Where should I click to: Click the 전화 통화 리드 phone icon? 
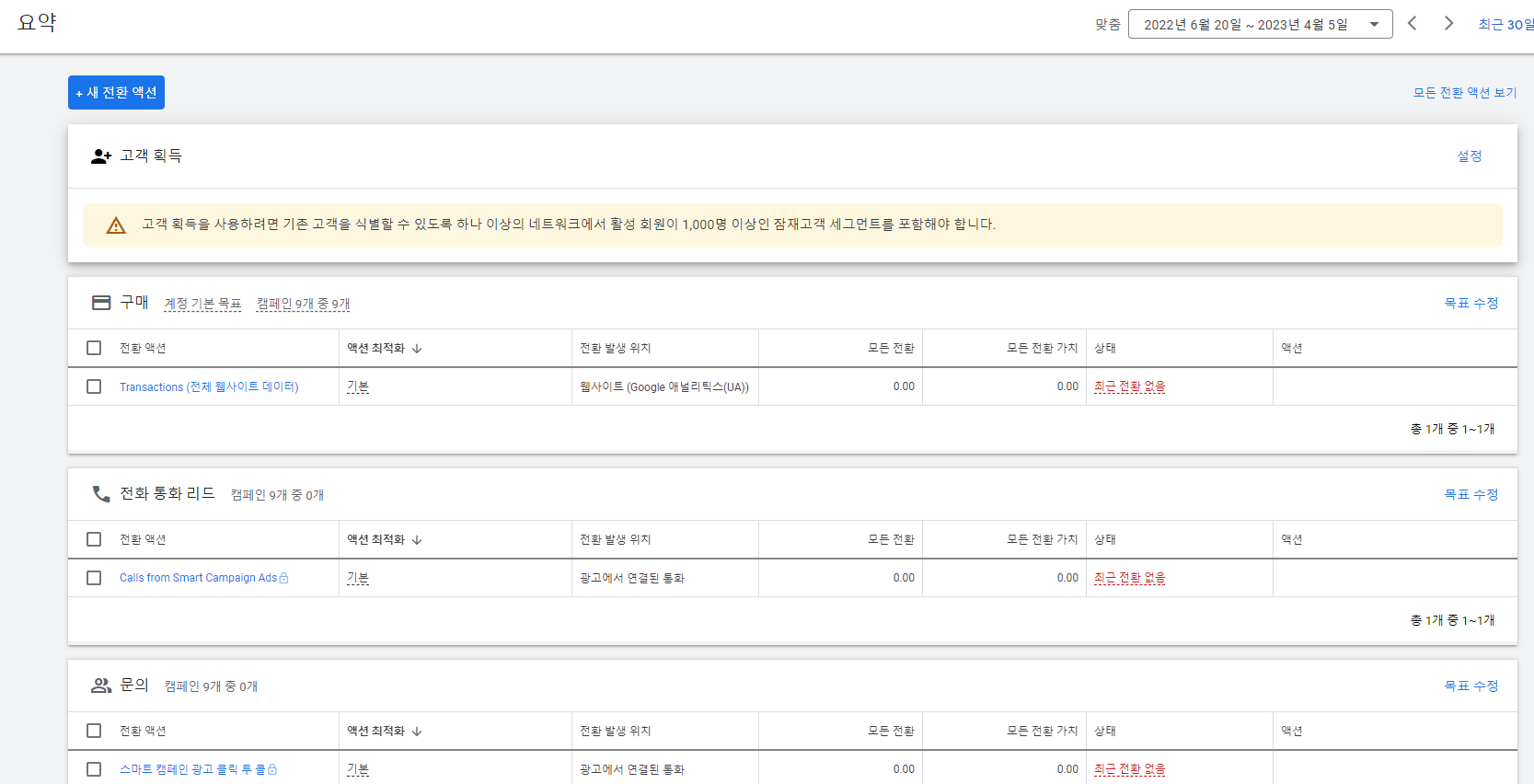coord(101,494)
